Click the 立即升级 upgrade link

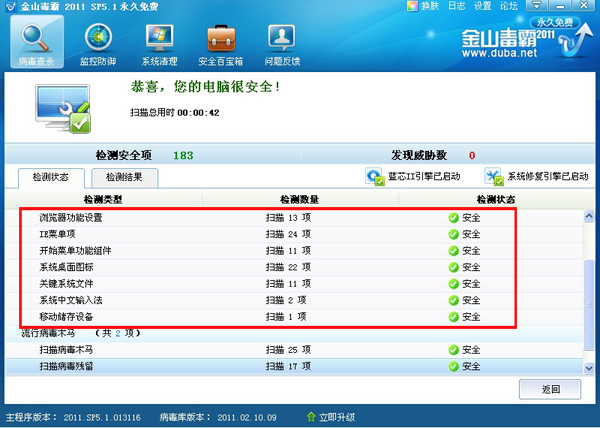pos(337,417)
